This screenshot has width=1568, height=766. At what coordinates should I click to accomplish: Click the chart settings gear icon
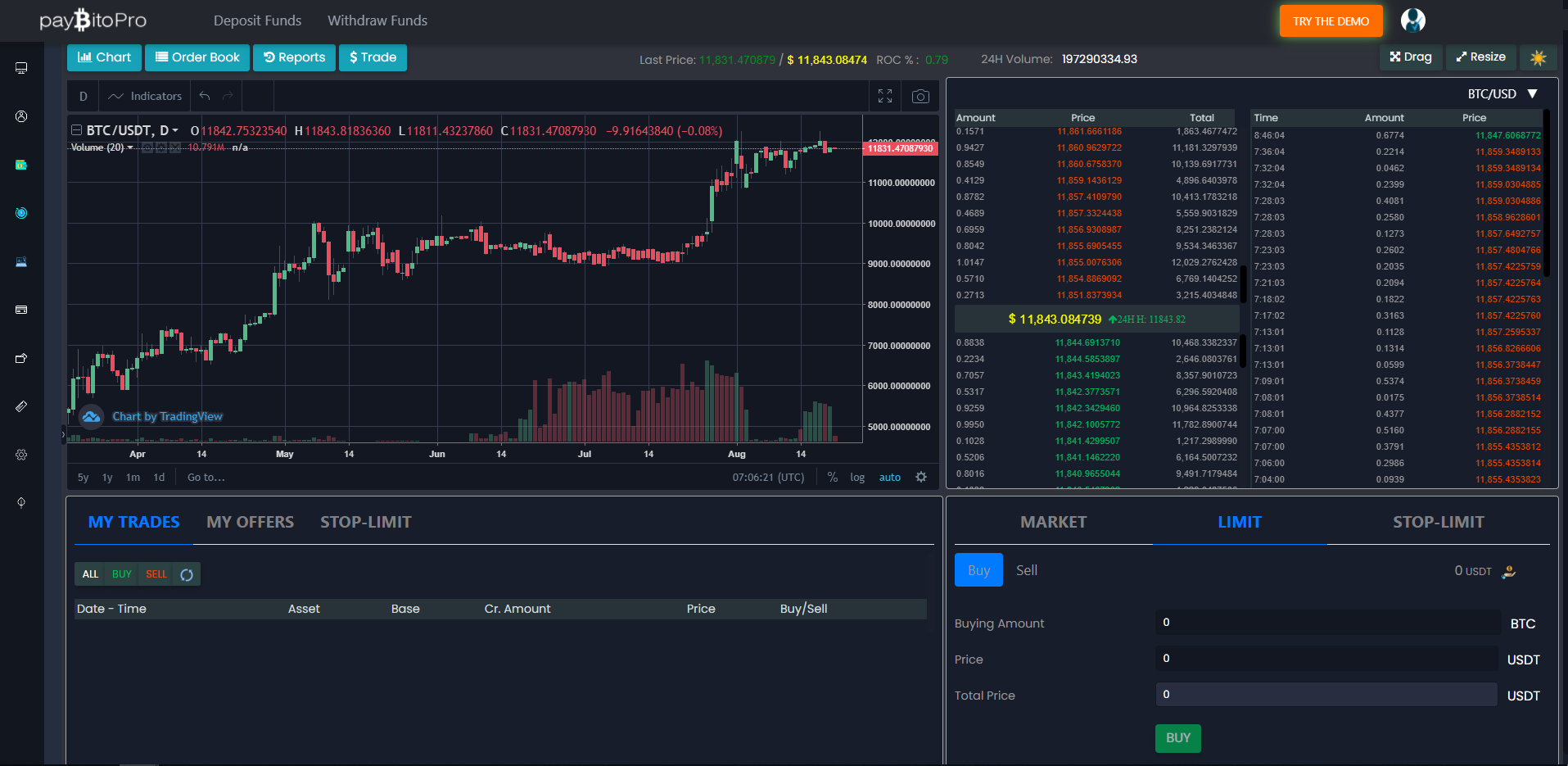(x=921, y=477)
